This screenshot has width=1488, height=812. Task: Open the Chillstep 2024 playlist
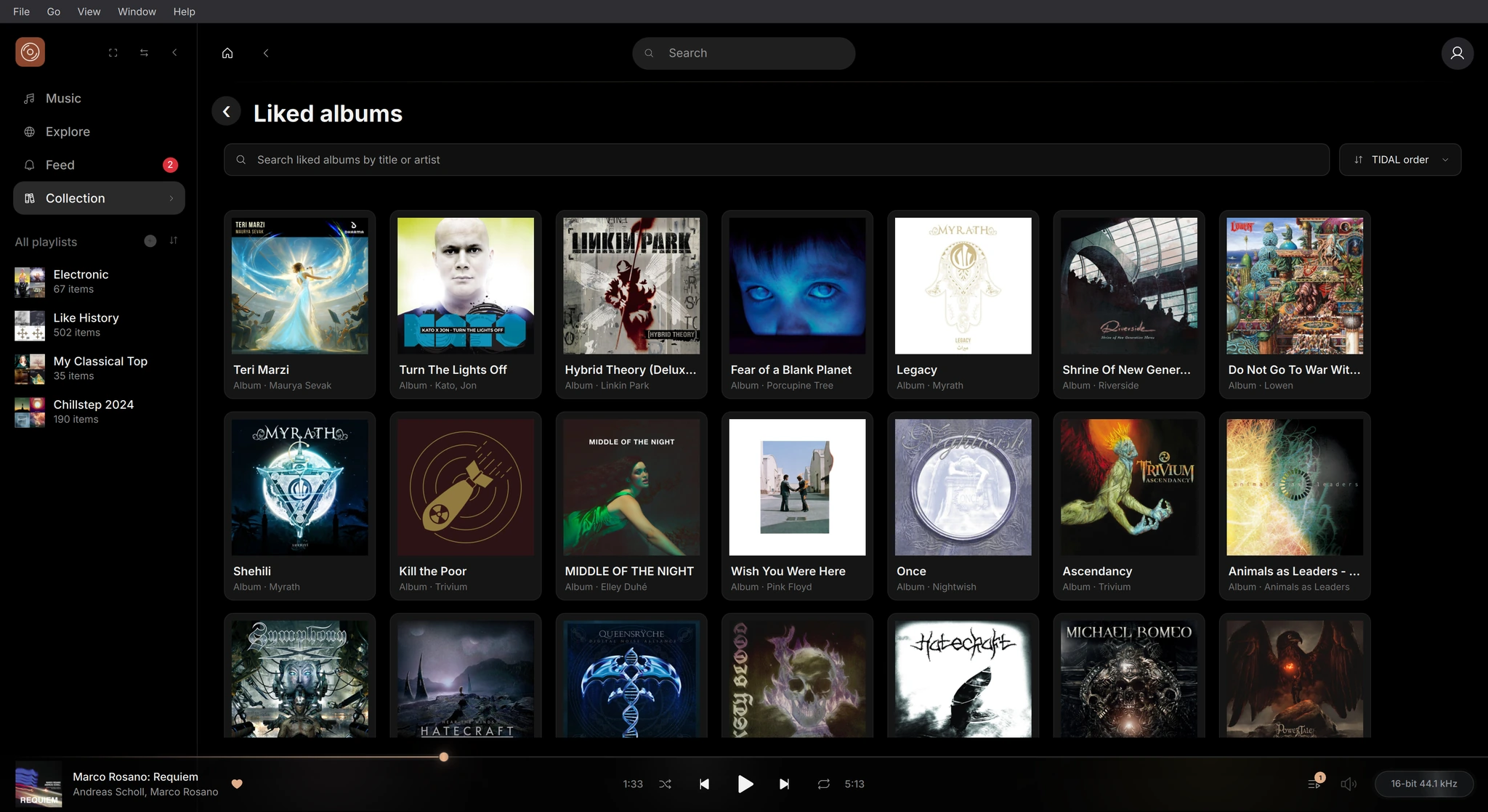(x=99, y=412)
